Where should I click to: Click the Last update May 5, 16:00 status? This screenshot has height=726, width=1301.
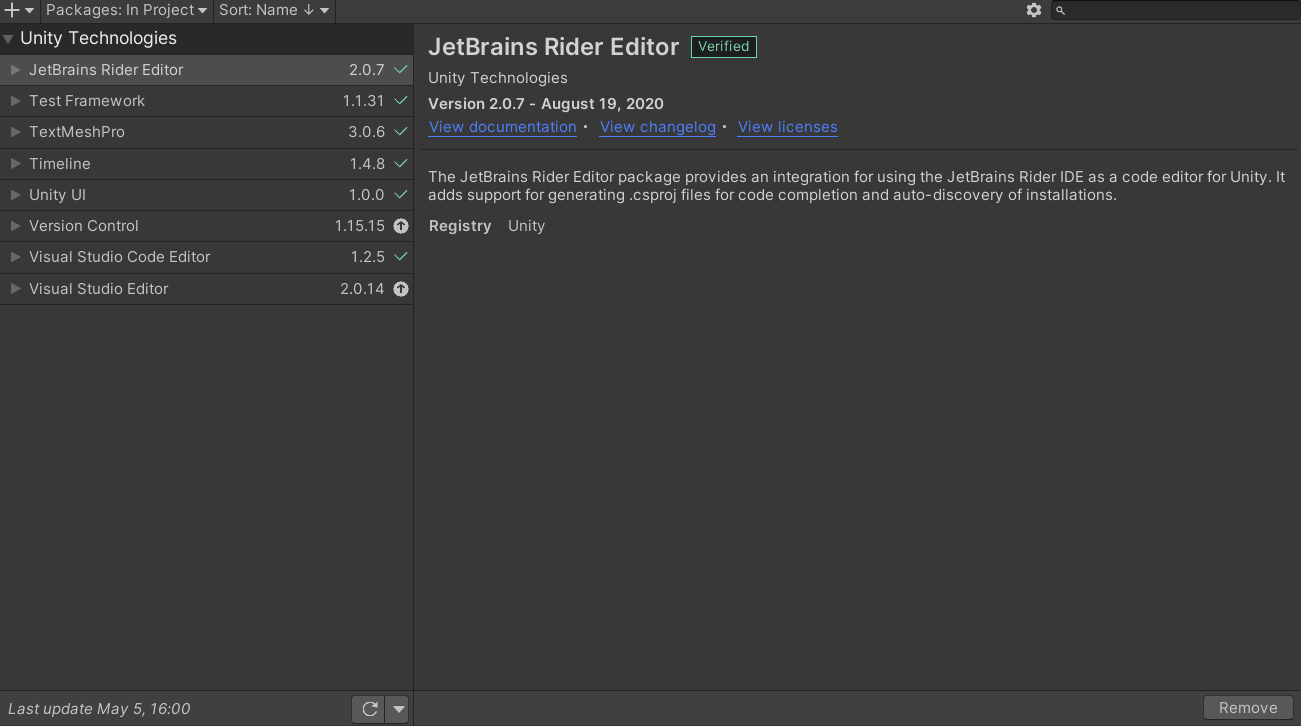tap(99, 709)
